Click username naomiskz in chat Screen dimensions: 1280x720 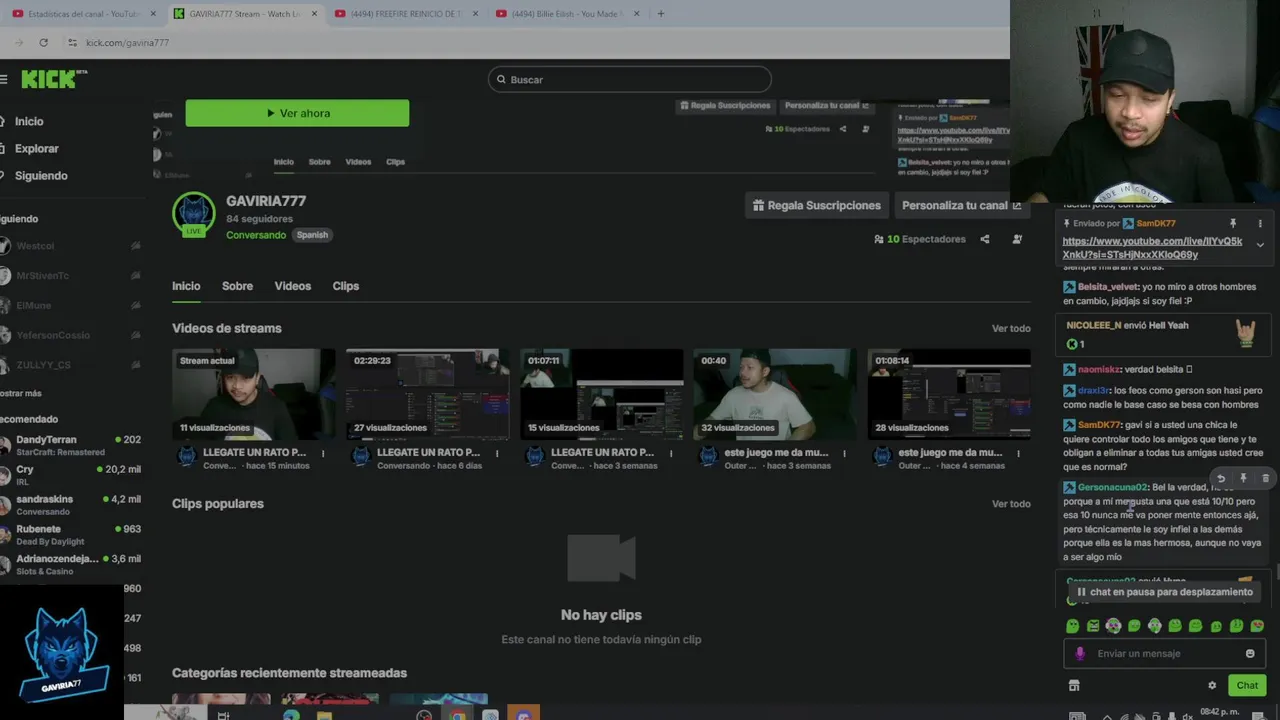[x=1099, y=369]
